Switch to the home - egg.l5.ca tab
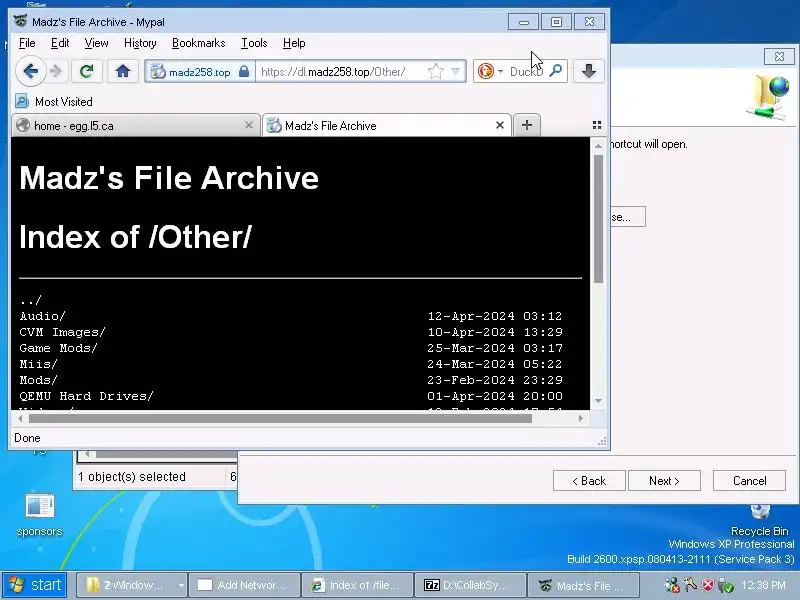This screenshot has height=600, width=800. tap(136, 126)
